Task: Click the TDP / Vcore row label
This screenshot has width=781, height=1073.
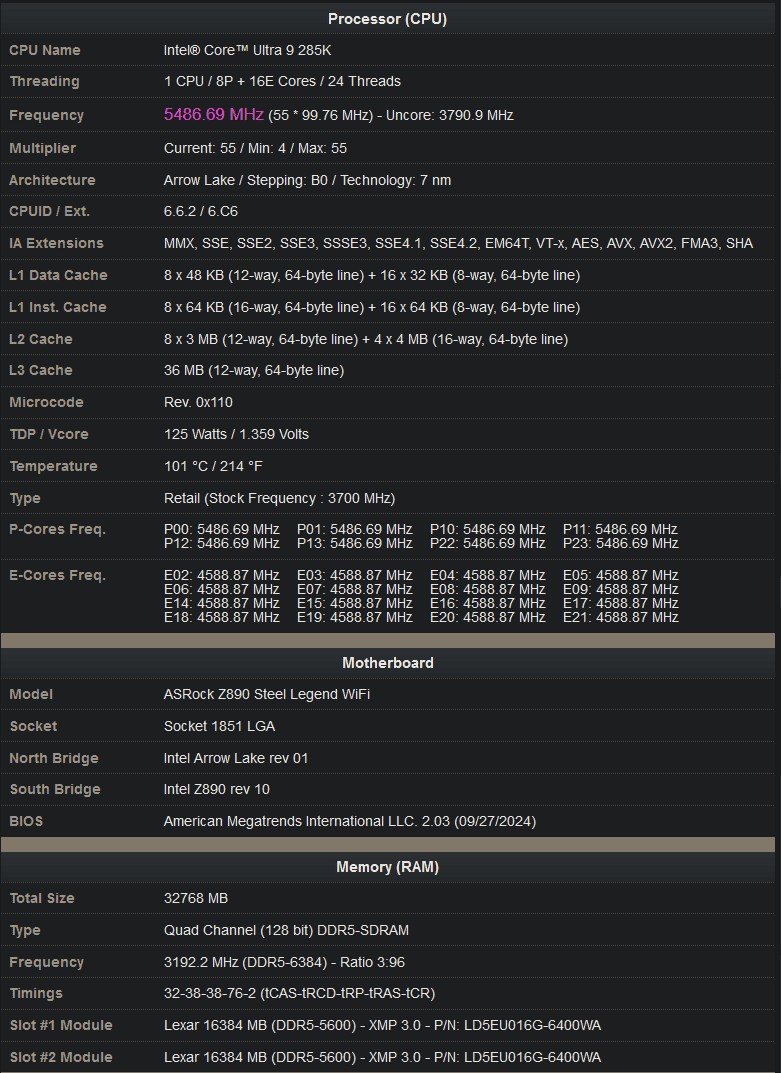Action: pos(49,435)
